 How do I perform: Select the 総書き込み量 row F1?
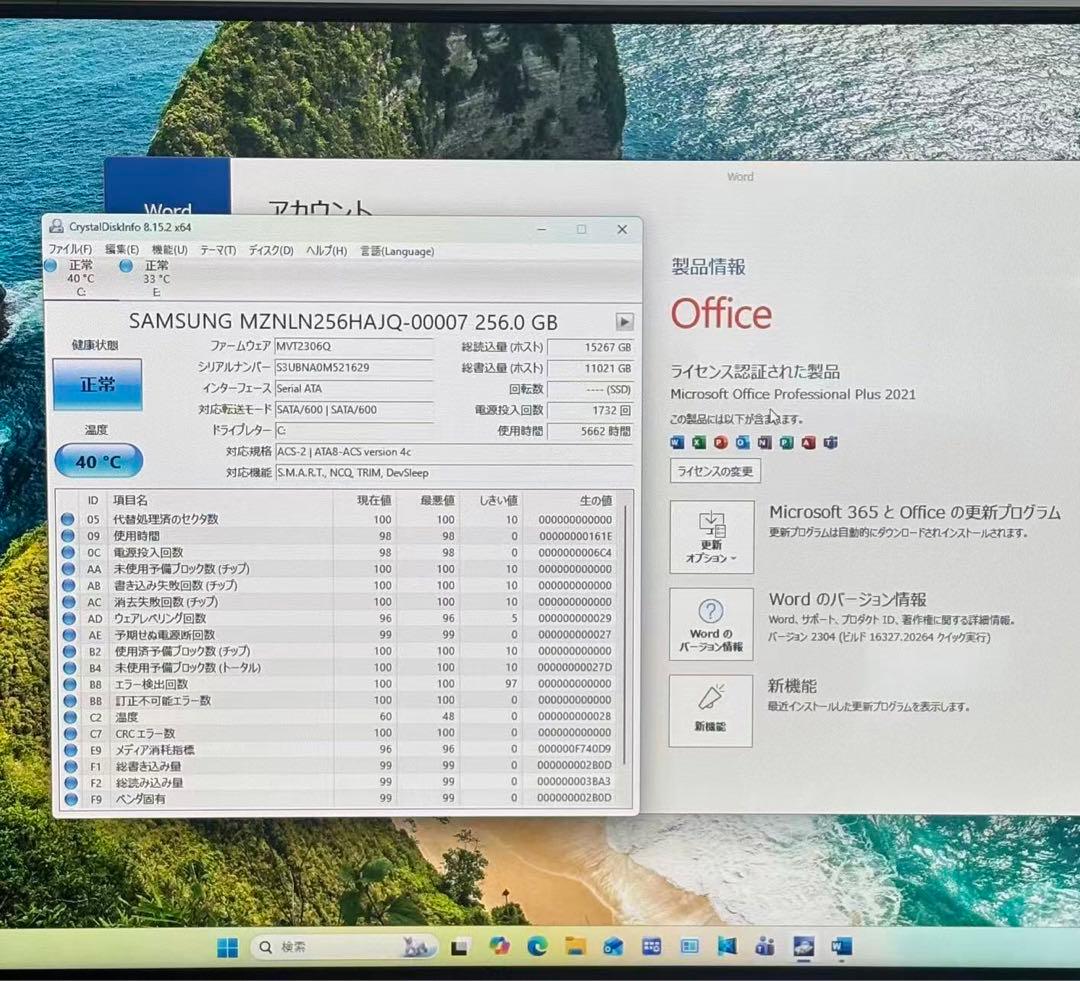click(x=338, y=766)
